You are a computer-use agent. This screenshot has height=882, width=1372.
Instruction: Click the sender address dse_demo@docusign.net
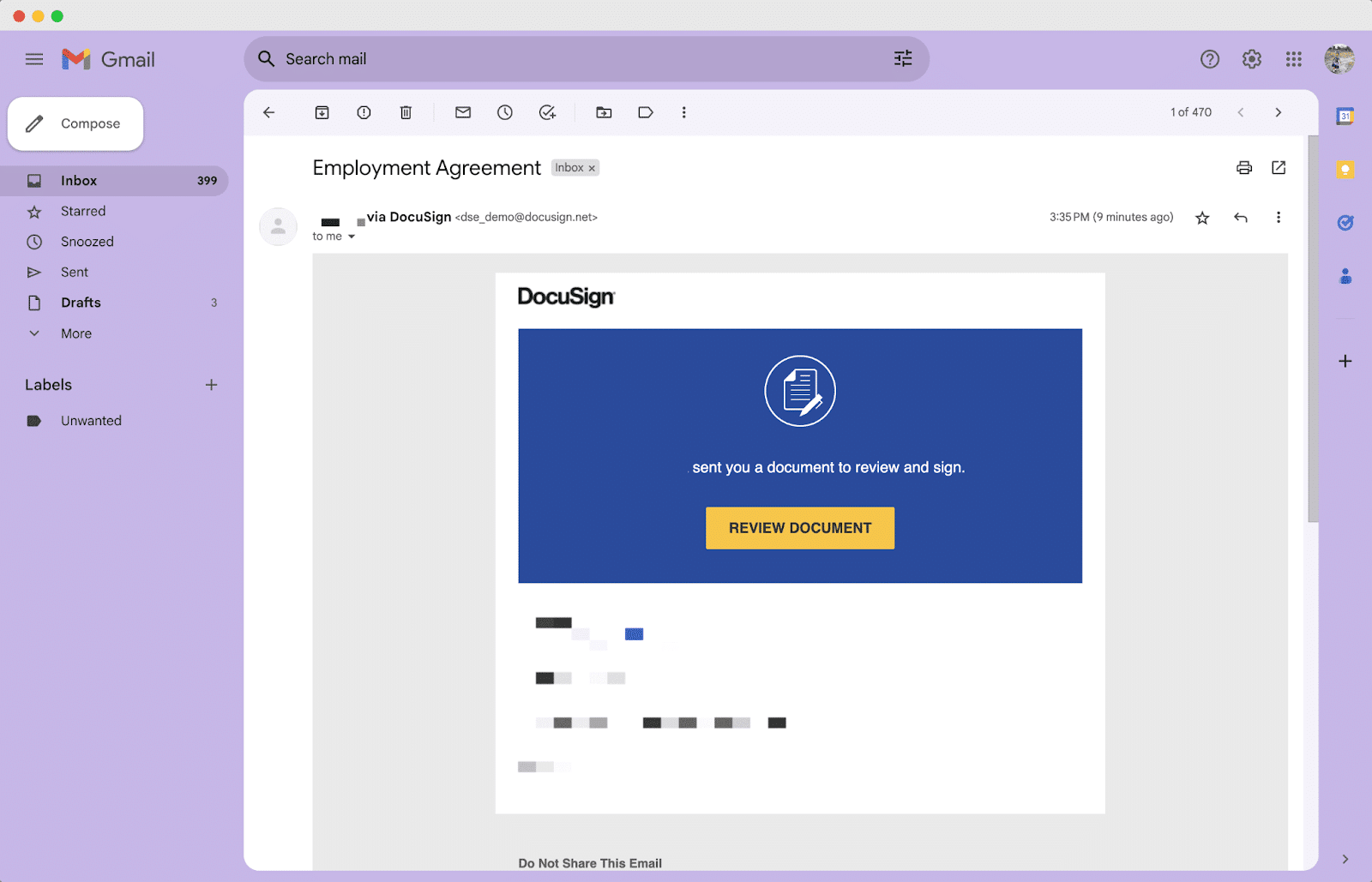click(x=527, y=218)
